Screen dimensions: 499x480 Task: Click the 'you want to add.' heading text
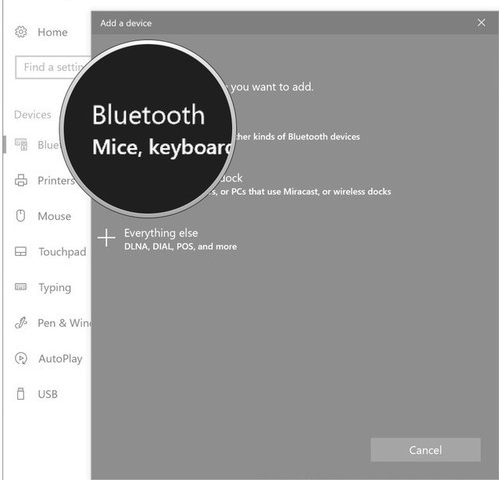(x=272, y=87)
